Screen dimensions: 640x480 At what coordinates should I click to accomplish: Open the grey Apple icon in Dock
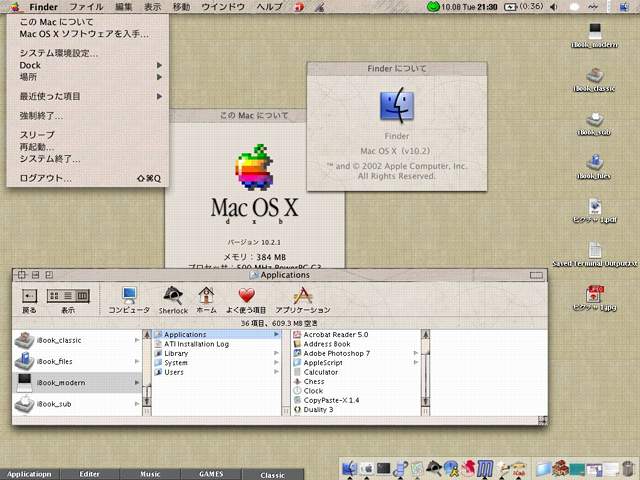click(x=367, y=469)
